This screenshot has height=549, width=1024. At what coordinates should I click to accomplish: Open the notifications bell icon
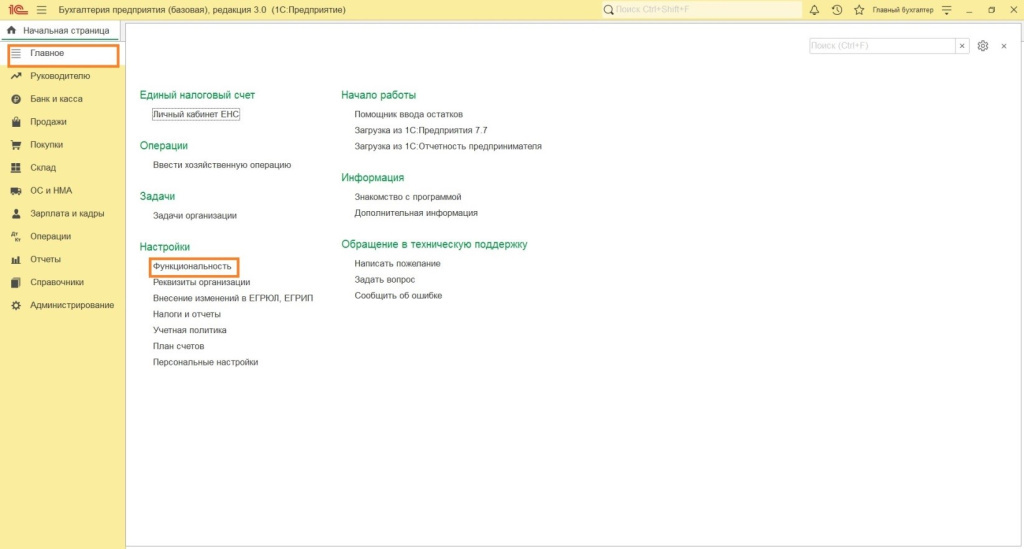coord(814,10)
